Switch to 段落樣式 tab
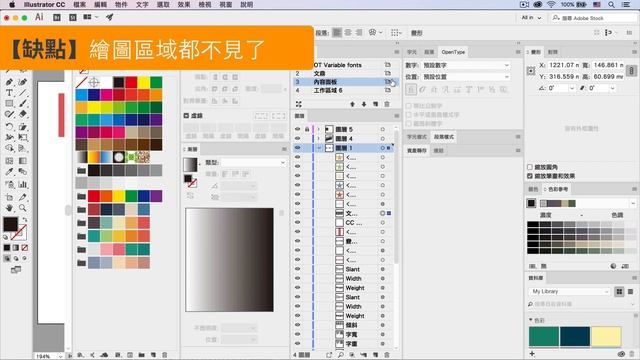Viewport: 640px width, 360px height. 444,137
